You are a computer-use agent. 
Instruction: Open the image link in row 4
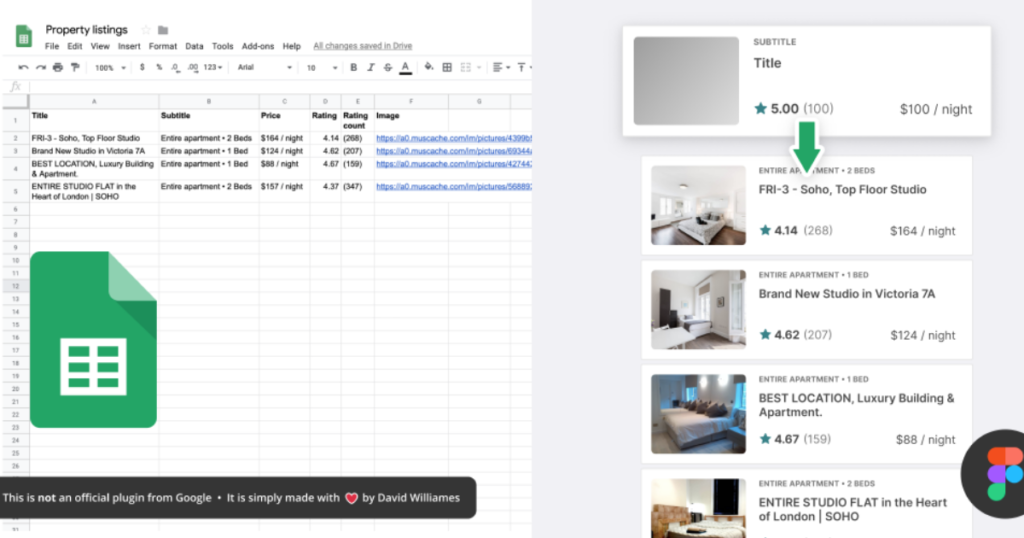(454, 164)
